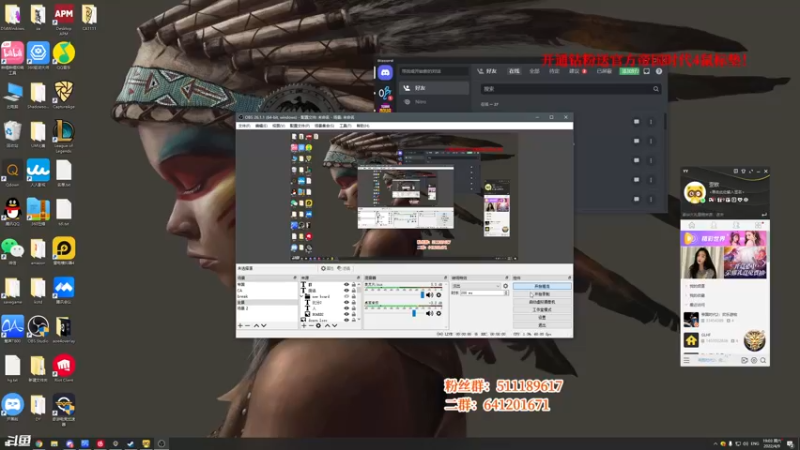Viewport: 800px width, 450px height.
Task: Adjust lower mixer channel volume slider
Action: point(414,313)
